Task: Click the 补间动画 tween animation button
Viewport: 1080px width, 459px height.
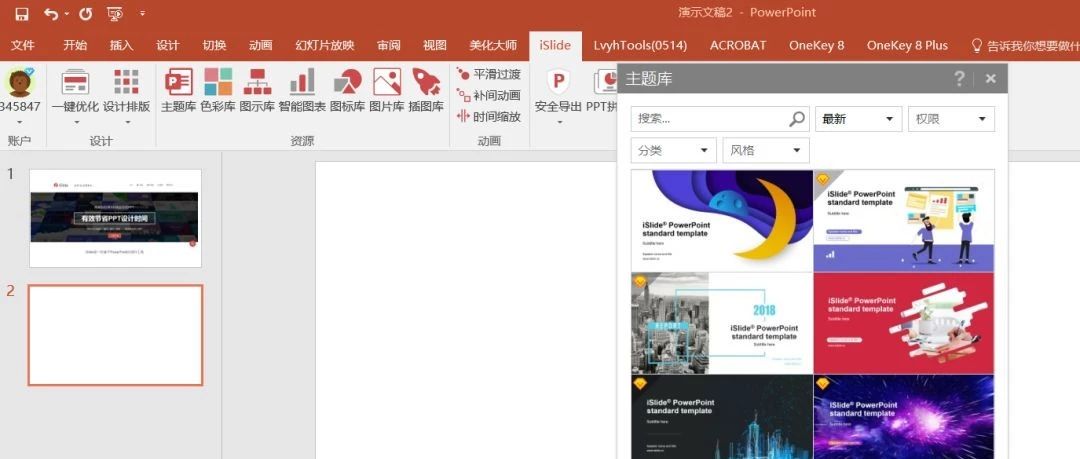Action: [x=488, y=95]
